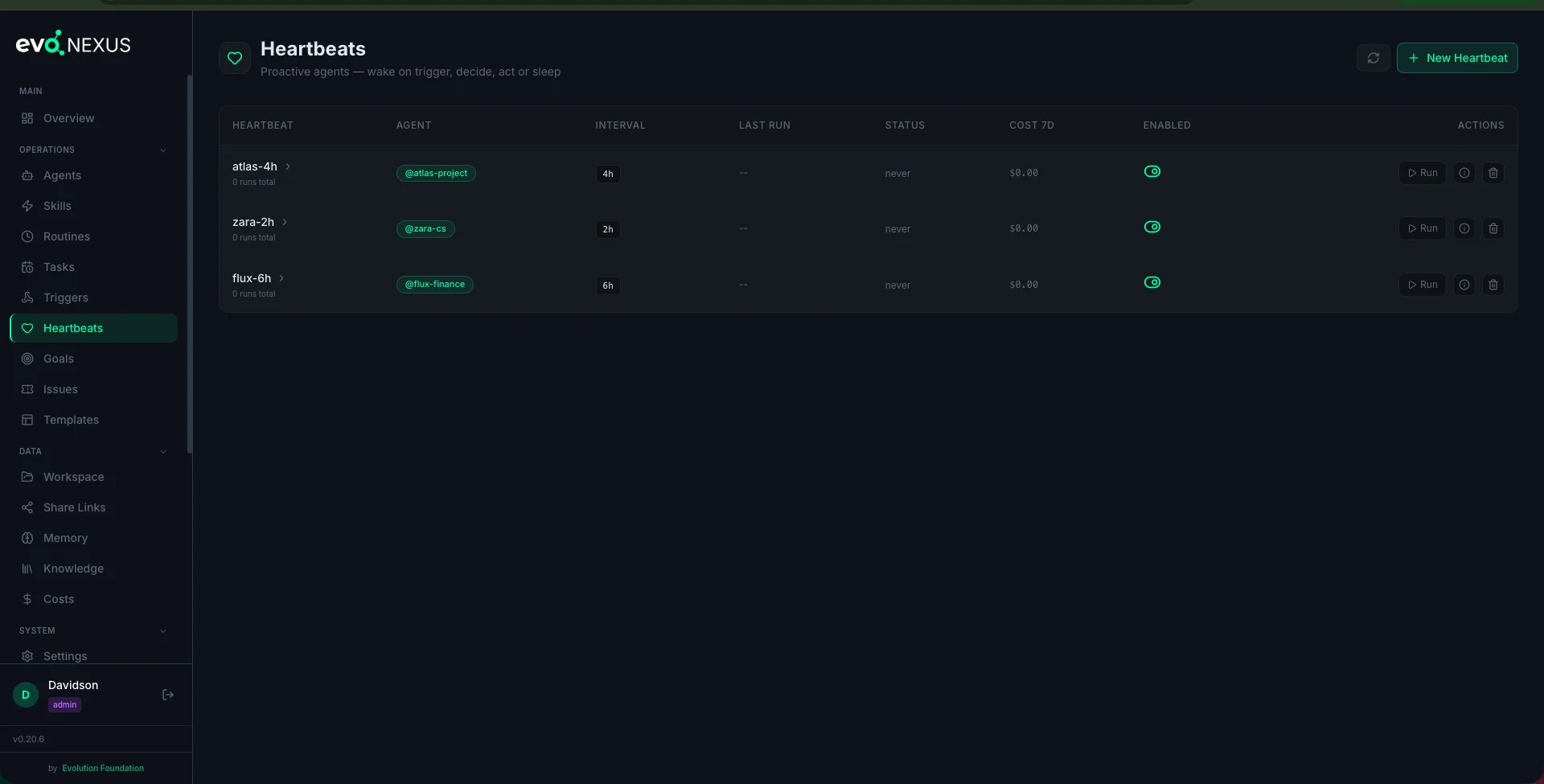Navigate to Issues
This screenshot has height=784, width=1544.
93,389
